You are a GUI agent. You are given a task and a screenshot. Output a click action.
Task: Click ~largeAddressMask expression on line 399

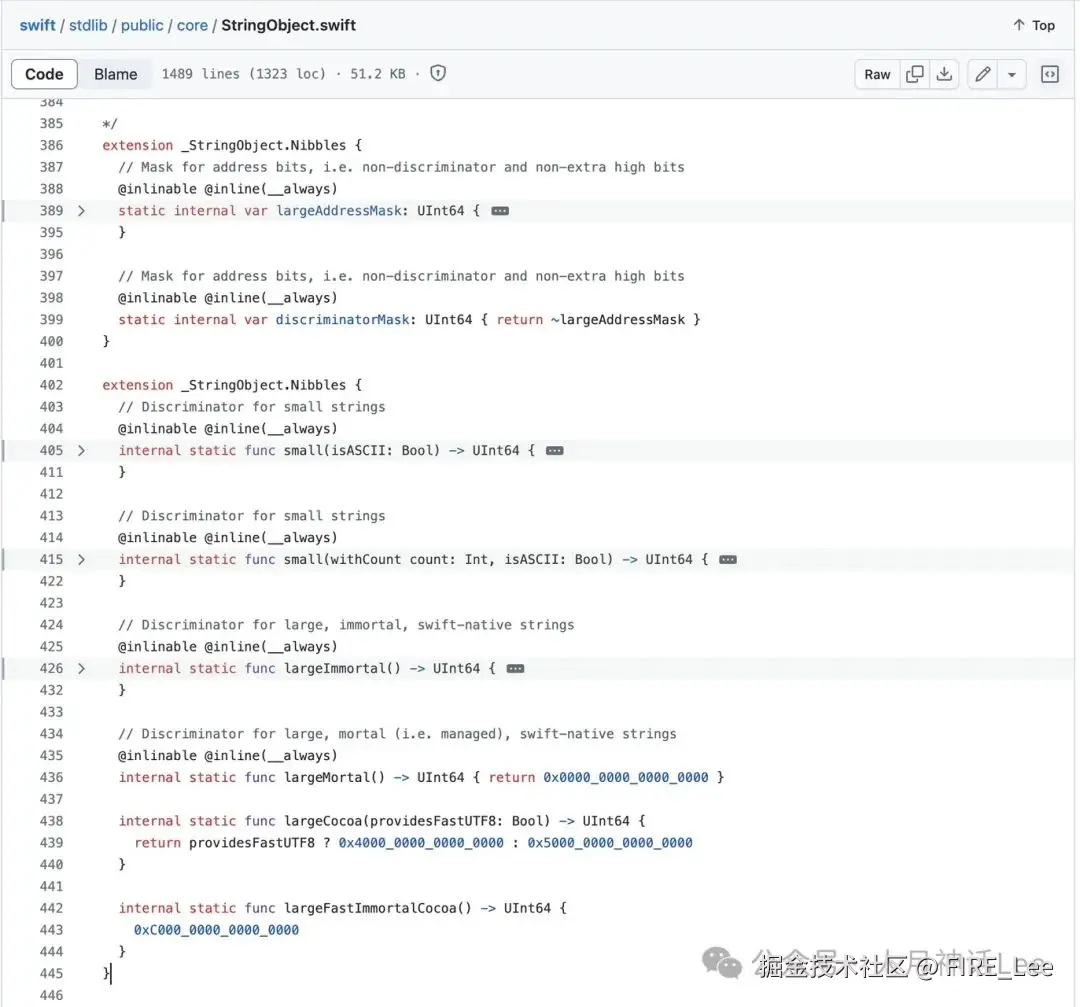[x=618, y=320]
